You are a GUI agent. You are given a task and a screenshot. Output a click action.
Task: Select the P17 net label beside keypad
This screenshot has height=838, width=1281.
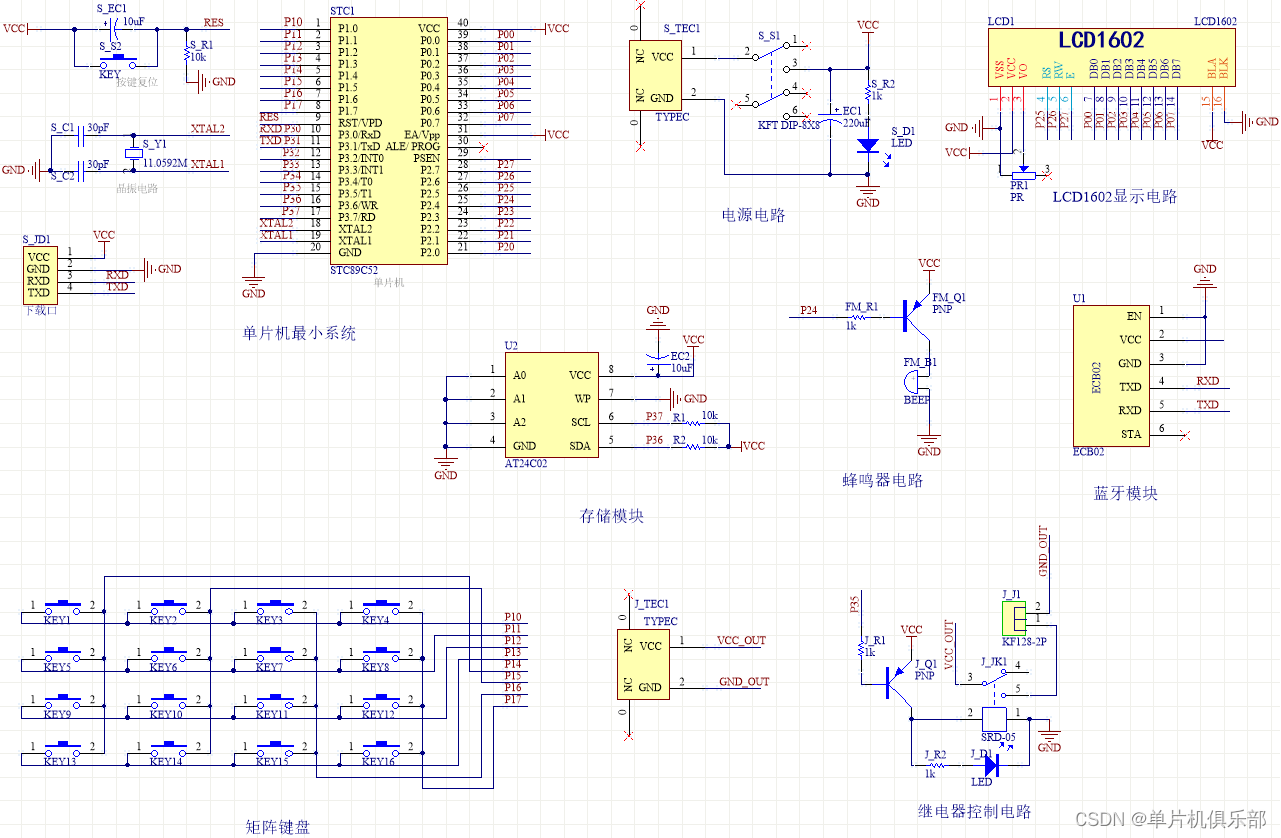pyautogui.click(x=513, y=699)
